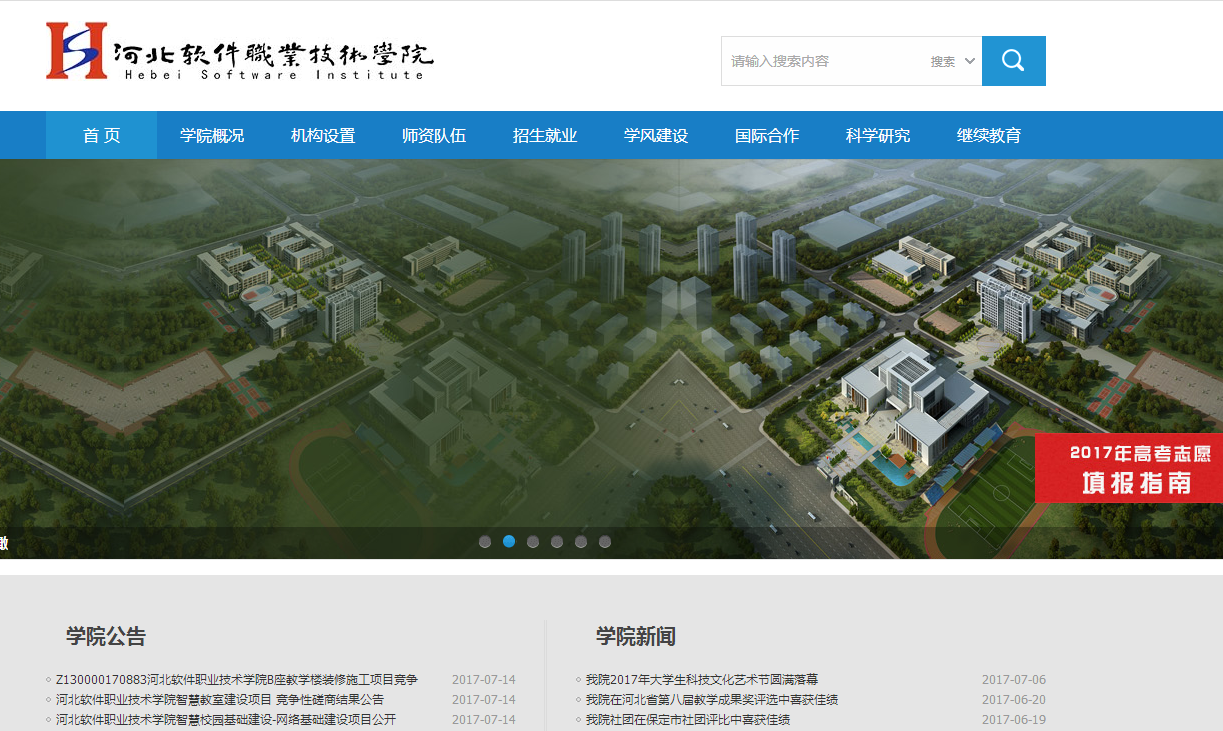Select 机构设置 in the navigation bar

323,136
